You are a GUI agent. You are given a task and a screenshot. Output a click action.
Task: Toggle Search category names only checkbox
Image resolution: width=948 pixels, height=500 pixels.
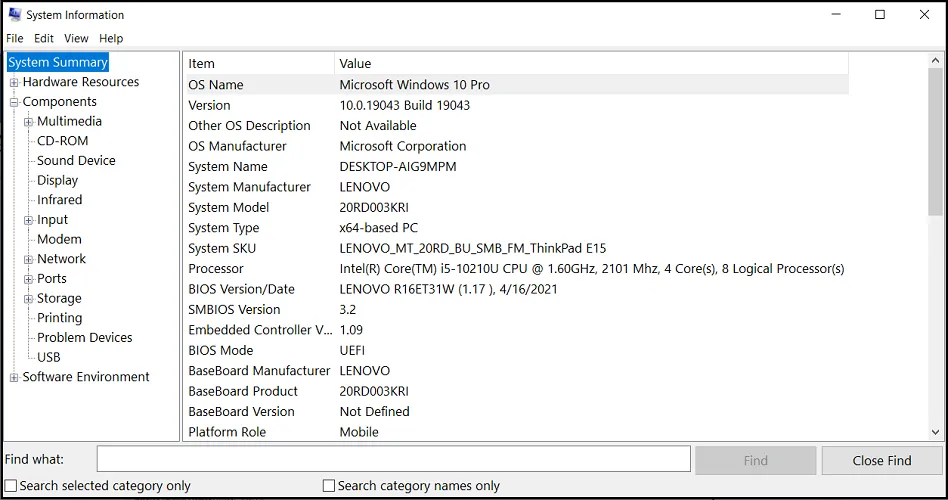pos(329,486)
